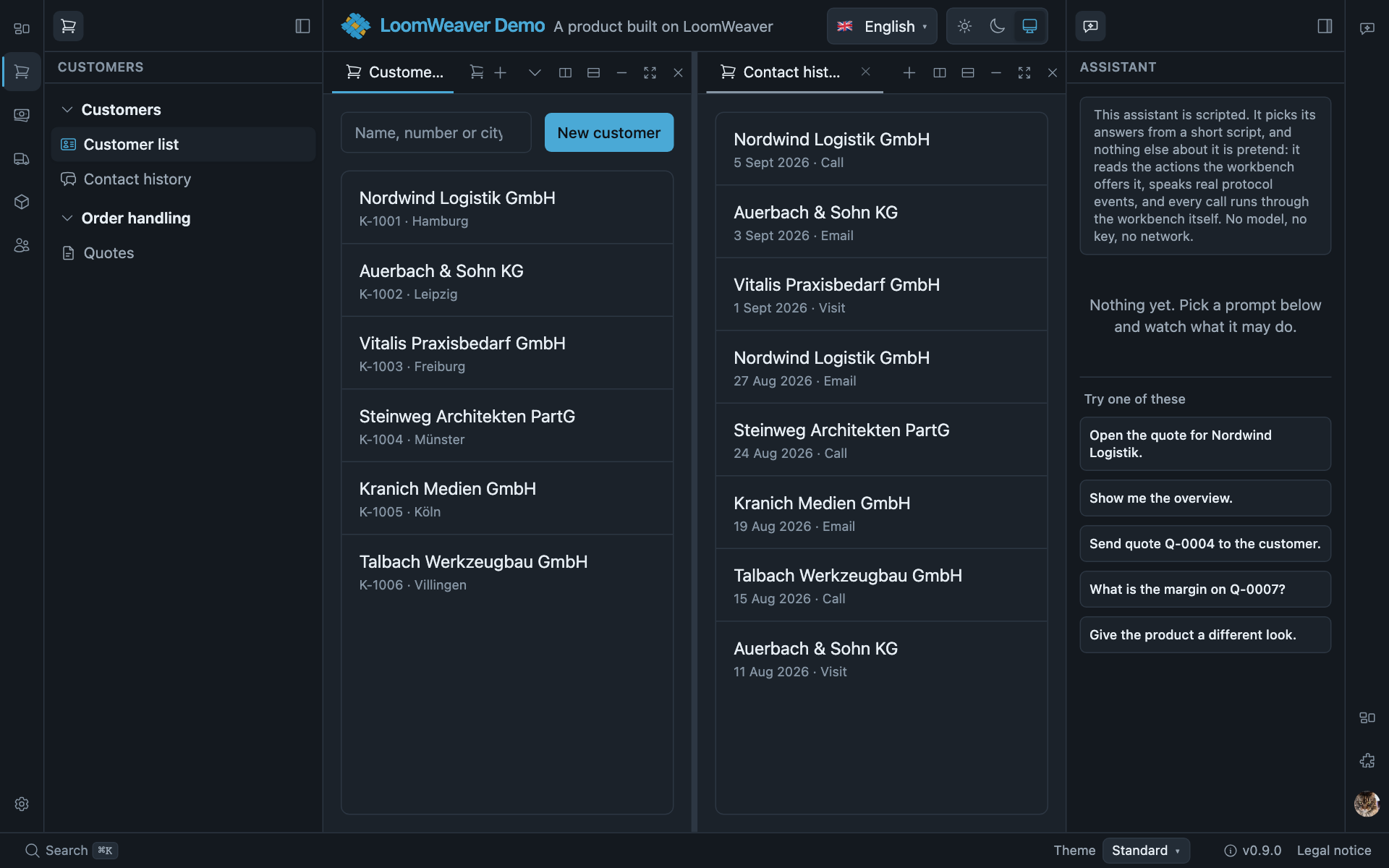Image resolution: width=1389 pixels, height=868 pixels.
Task: Open the users icon in activity bar
Action: click(x=22, y=245)
